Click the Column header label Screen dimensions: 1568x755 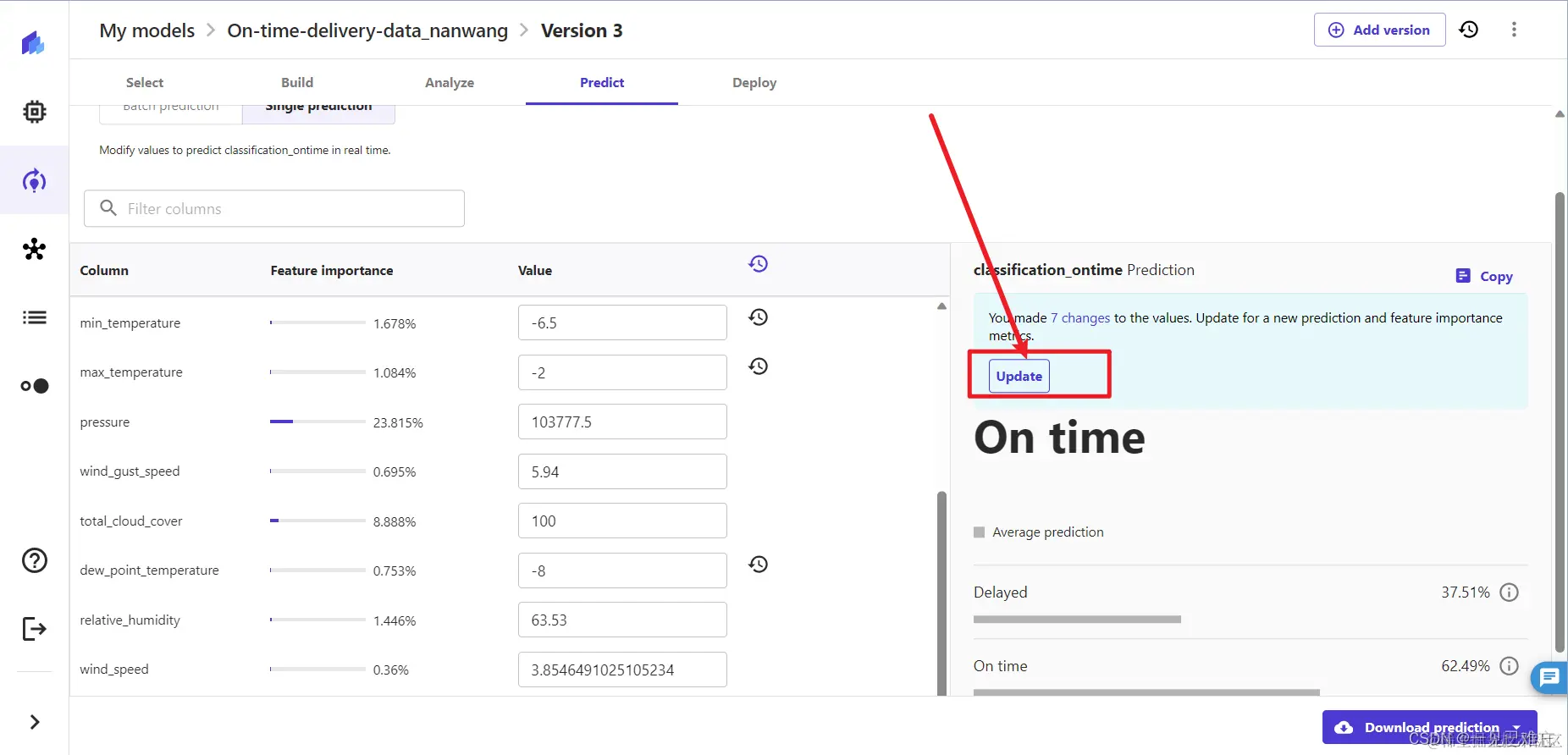pyautogui.click(x=104, y=271)
